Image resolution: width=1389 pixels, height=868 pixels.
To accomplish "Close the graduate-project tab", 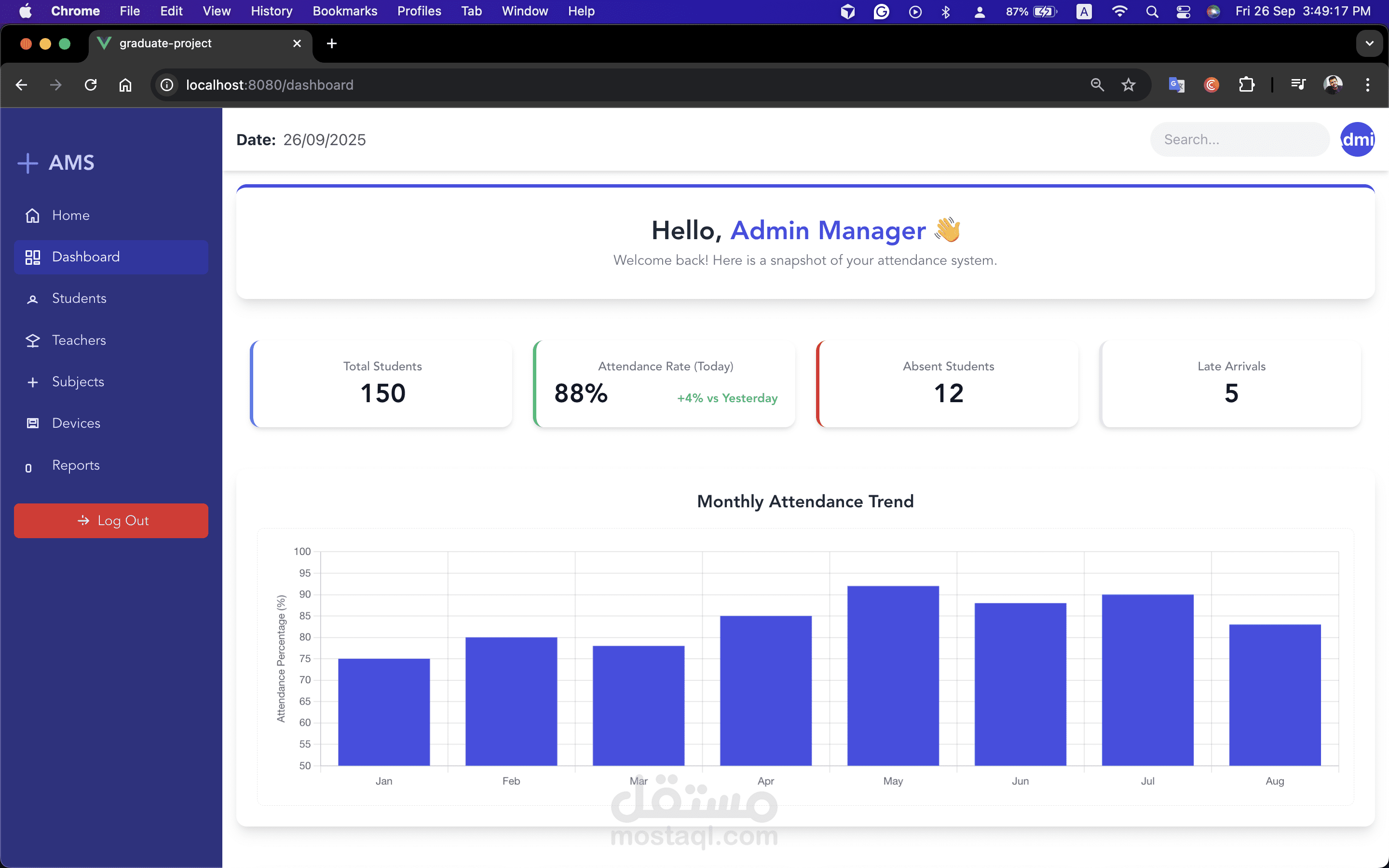I will coord(297,43).
